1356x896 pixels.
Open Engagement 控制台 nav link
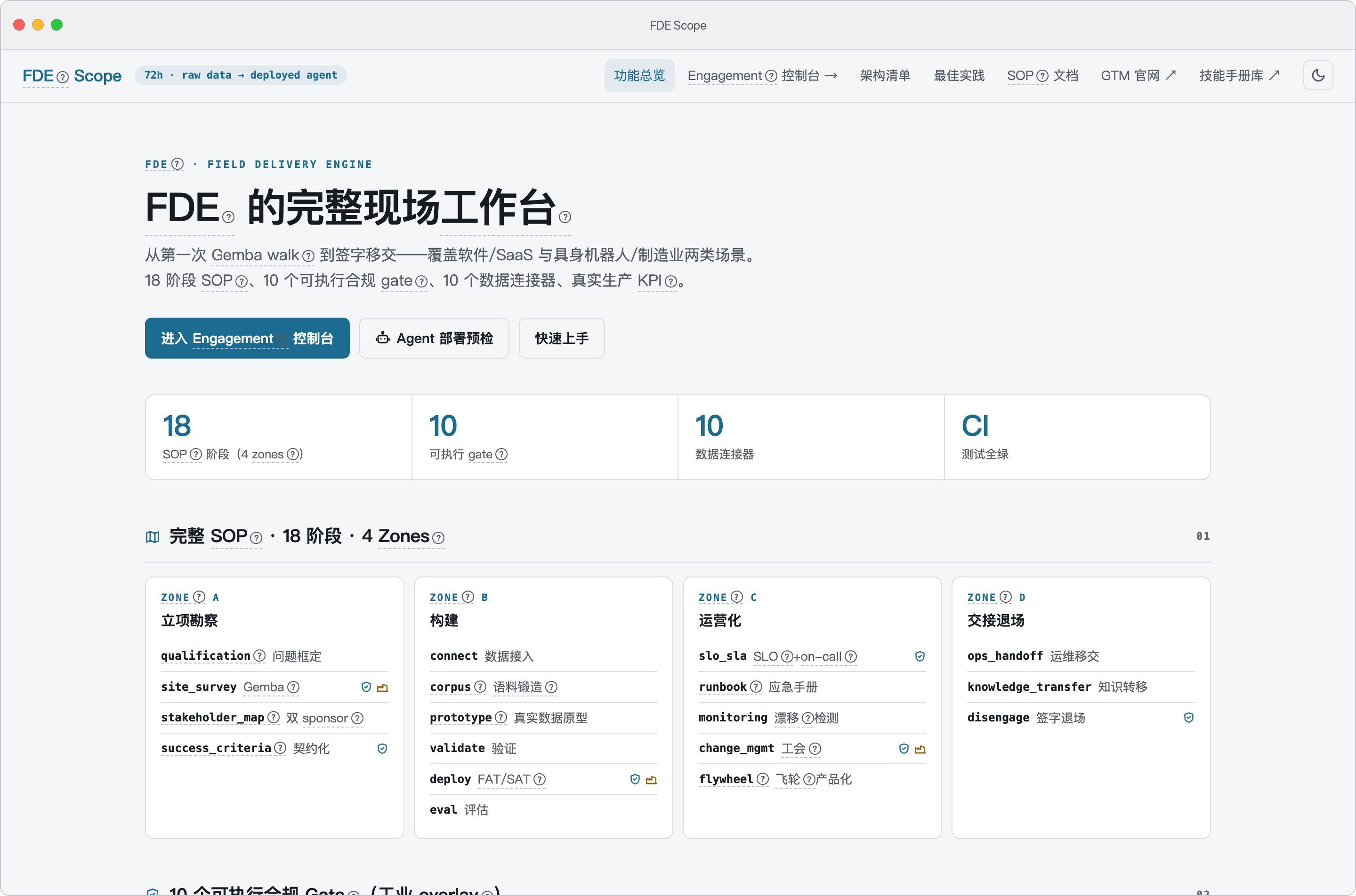coord(762,75)
